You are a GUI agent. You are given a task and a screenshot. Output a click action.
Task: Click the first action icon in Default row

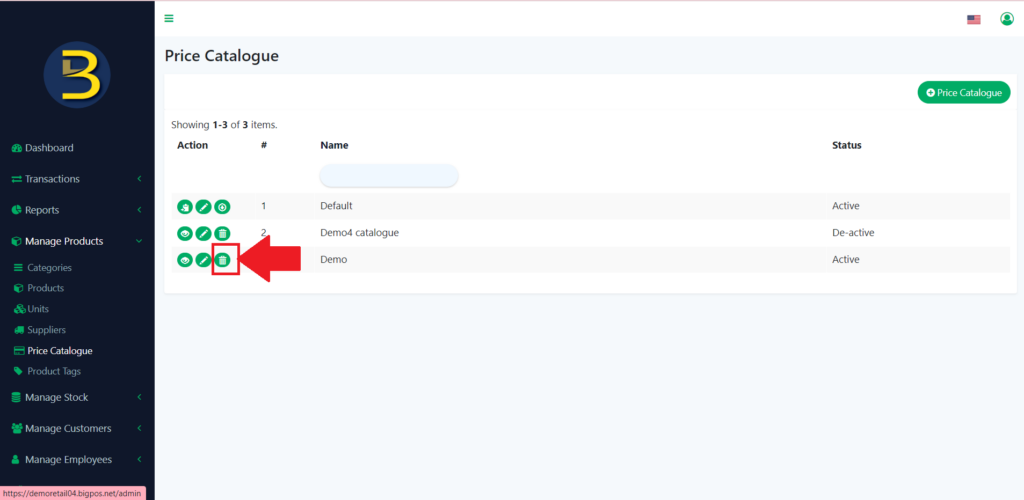[185, 207]
